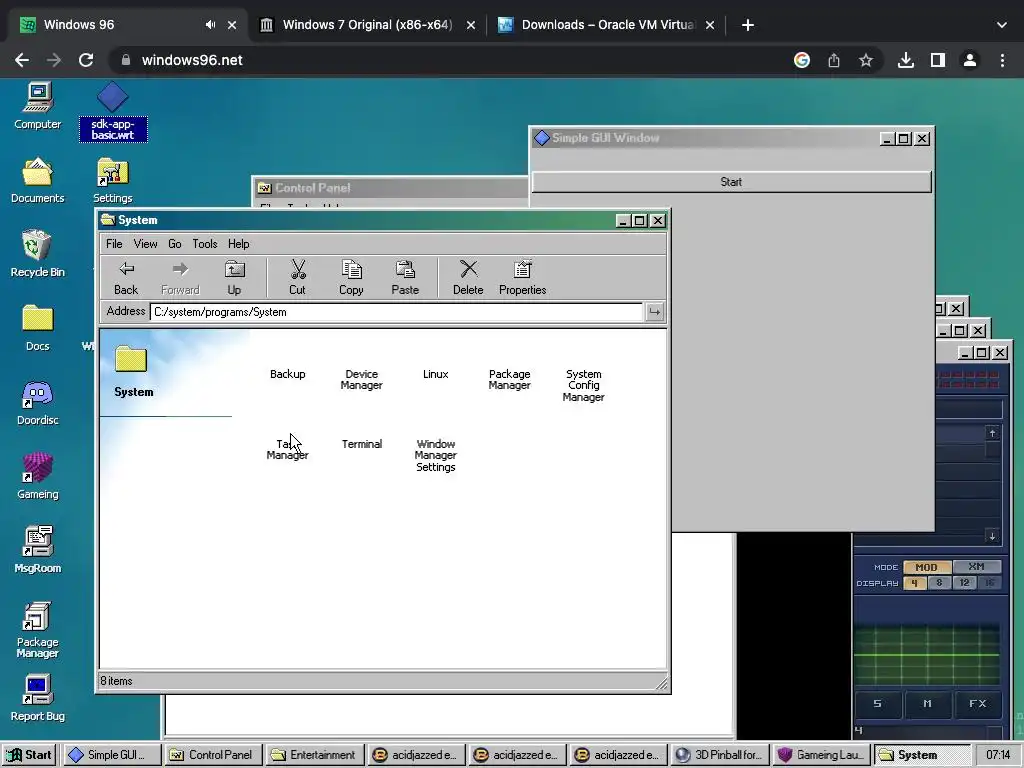Switch to Simple GUI taskbar item
1024x768 pixels.
113,755
